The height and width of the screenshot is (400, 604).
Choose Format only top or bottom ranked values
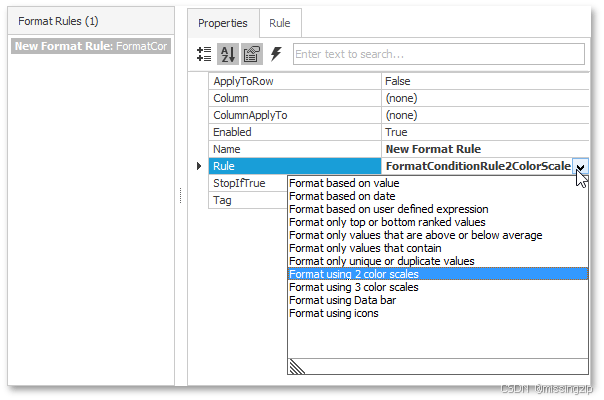(x=438, y=222)
